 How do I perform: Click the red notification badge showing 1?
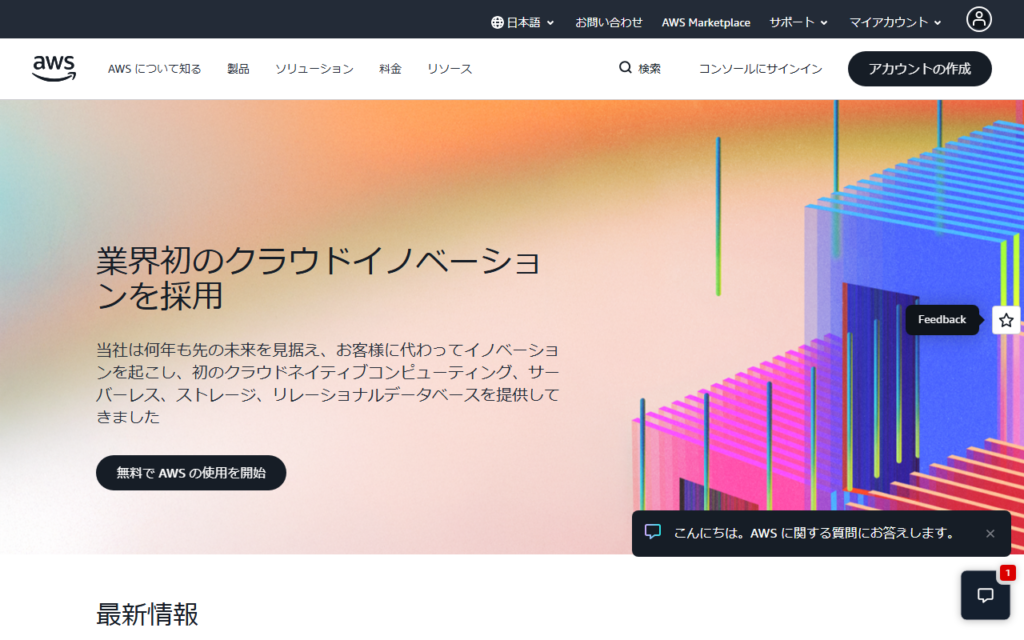click(1007, 573)
